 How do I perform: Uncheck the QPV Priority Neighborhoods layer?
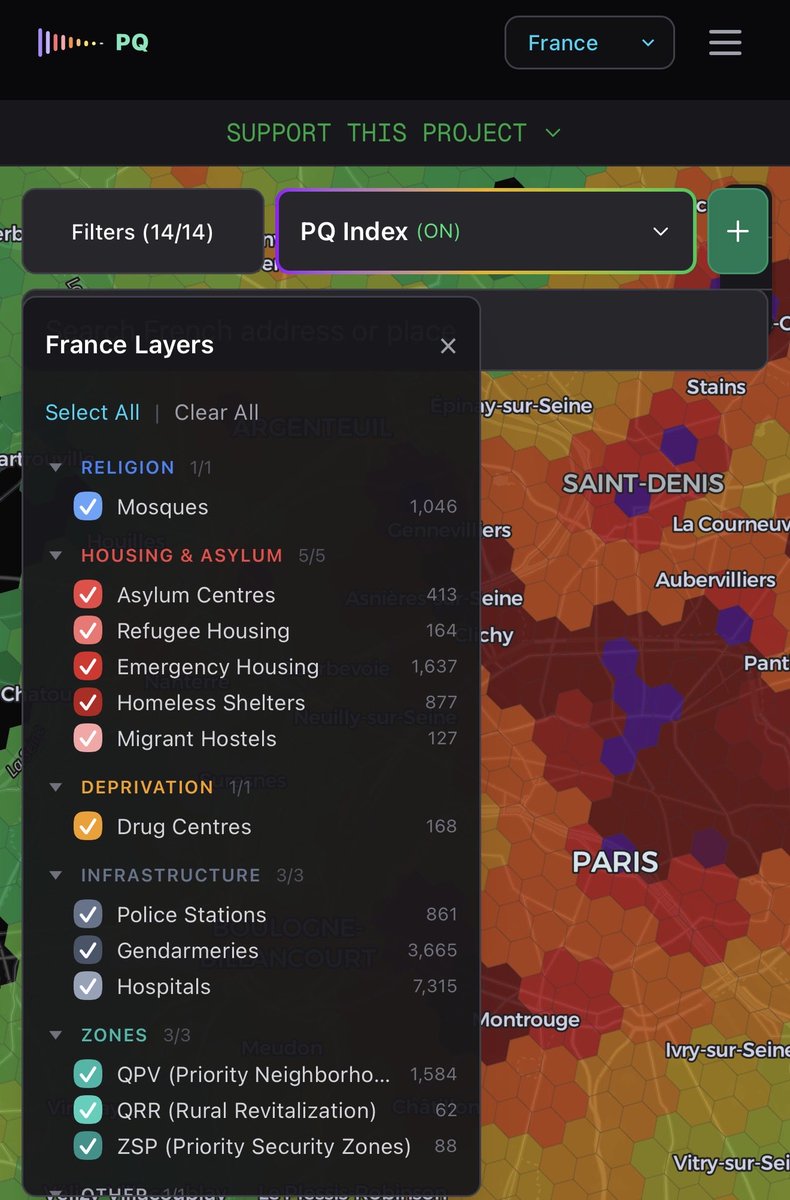point(88,1075)
